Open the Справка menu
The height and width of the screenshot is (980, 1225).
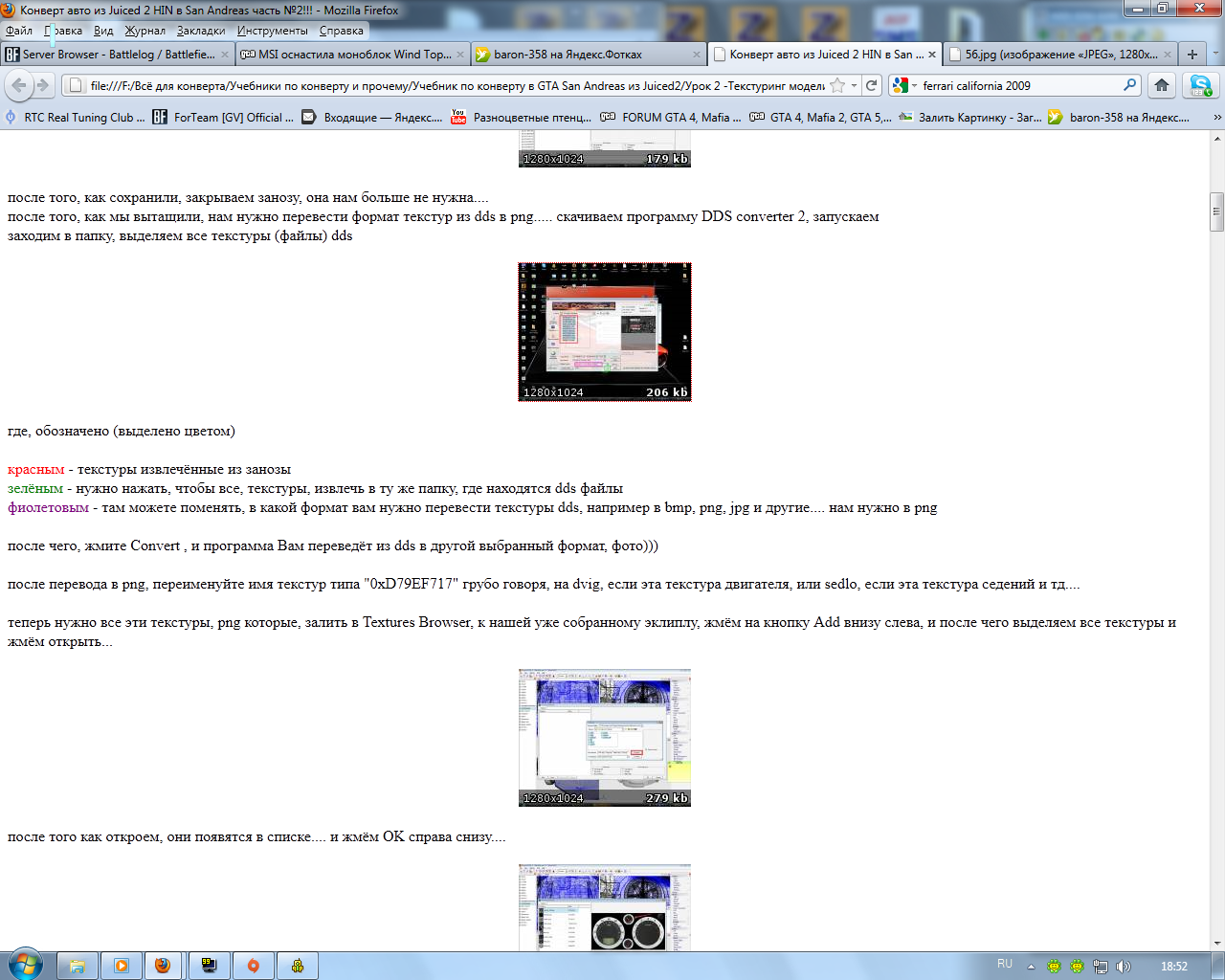pyautogui.click(x=342, y=31)
